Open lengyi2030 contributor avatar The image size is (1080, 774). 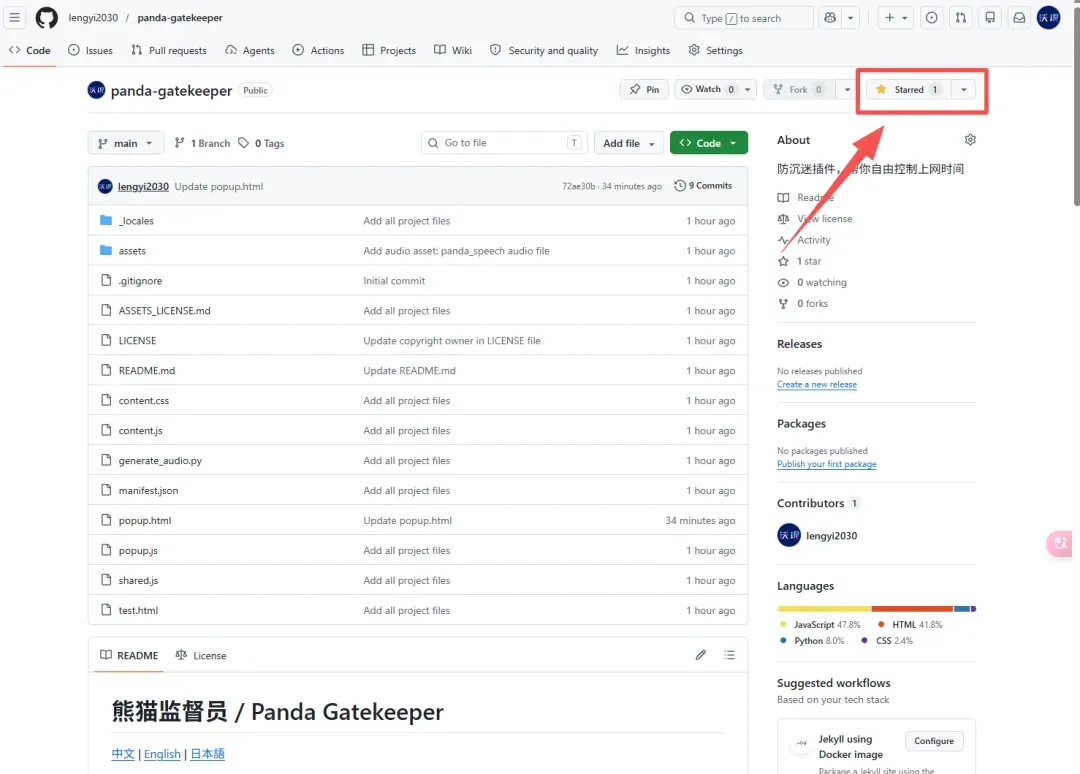(x=789, y=535)
